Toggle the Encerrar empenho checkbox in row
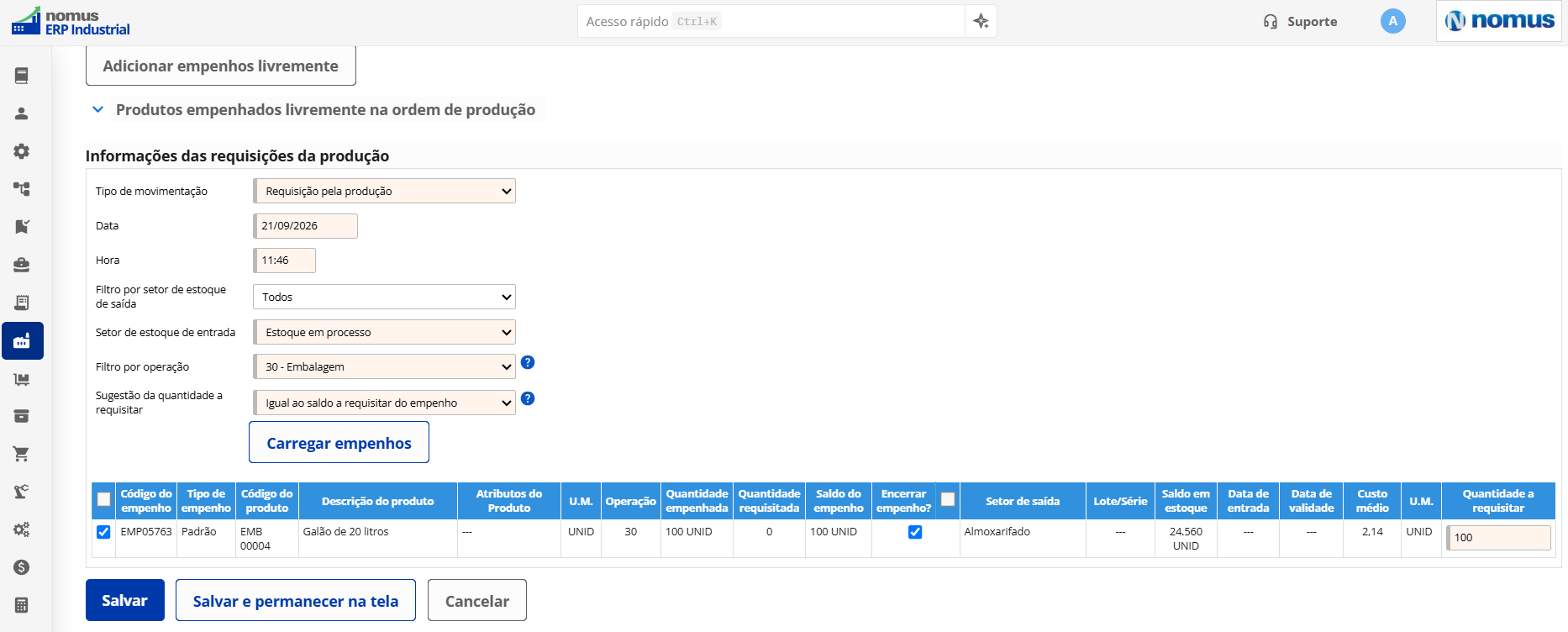This screenshot has height=632, width=1568. [915, 532]
